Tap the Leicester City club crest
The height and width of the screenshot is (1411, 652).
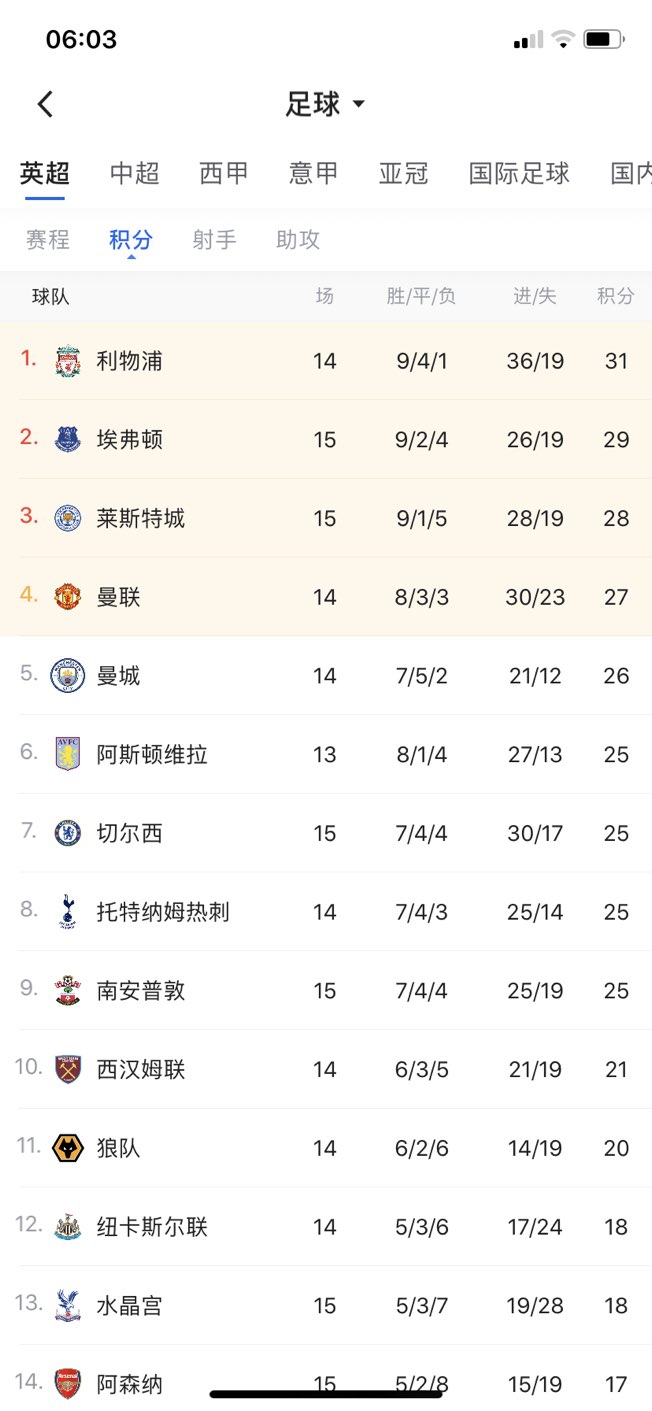pos(68,518)
